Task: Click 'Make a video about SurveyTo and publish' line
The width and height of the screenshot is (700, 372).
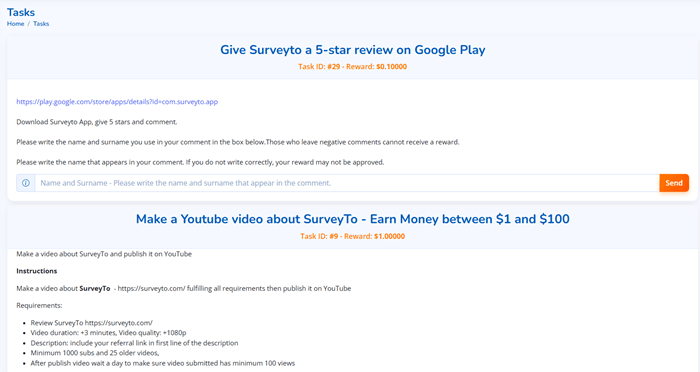Action: (x=104, y=254)
